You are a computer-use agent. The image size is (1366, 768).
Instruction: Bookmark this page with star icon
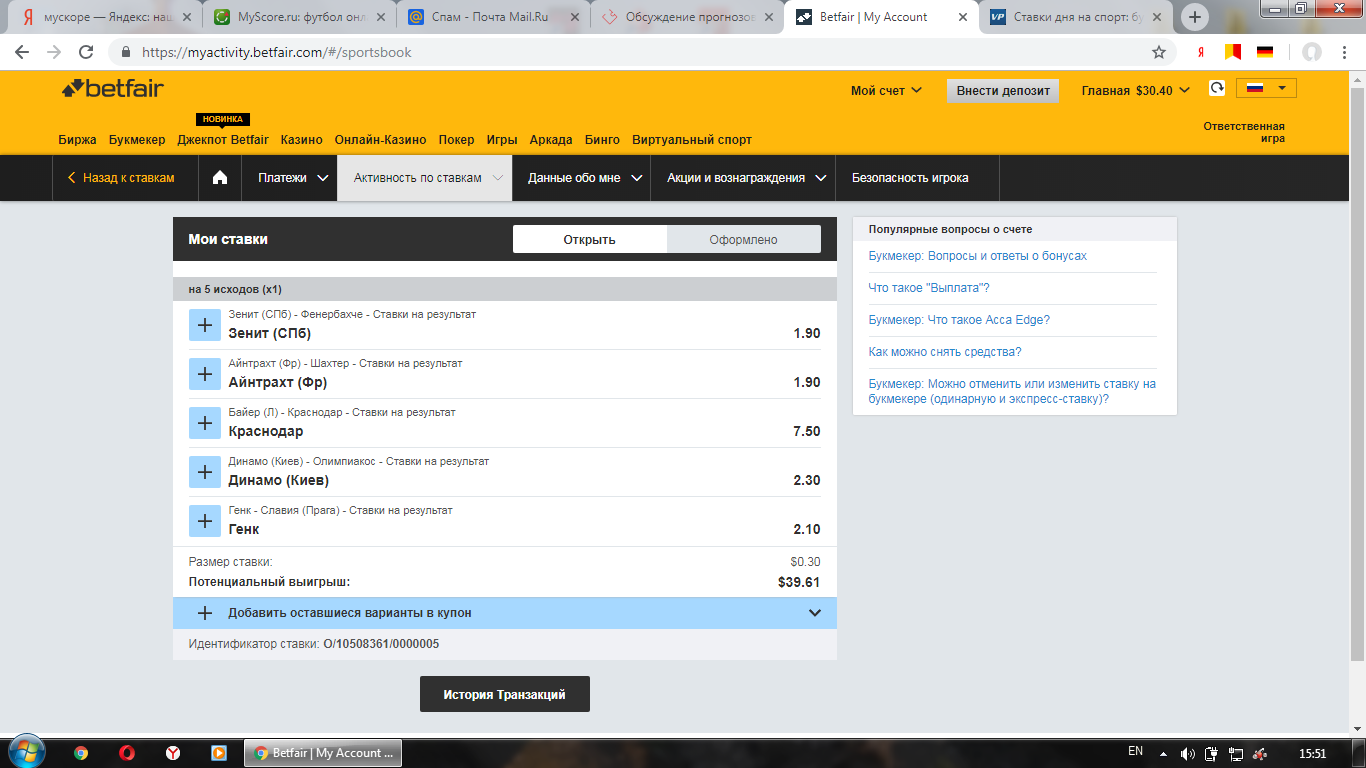coord(1159,52)
